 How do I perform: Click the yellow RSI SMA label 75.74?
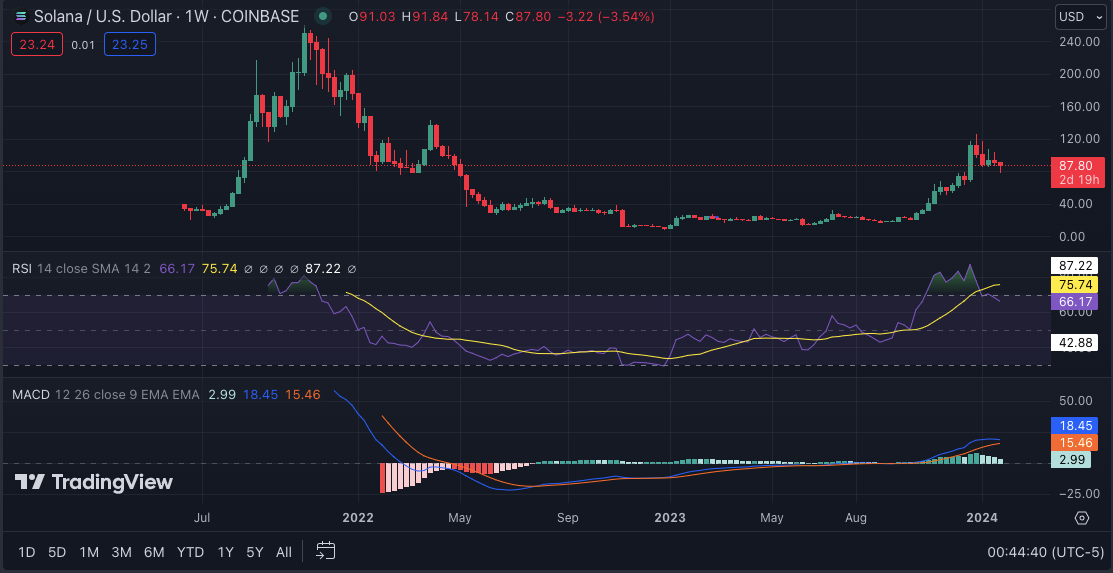tap(1074, 284)
